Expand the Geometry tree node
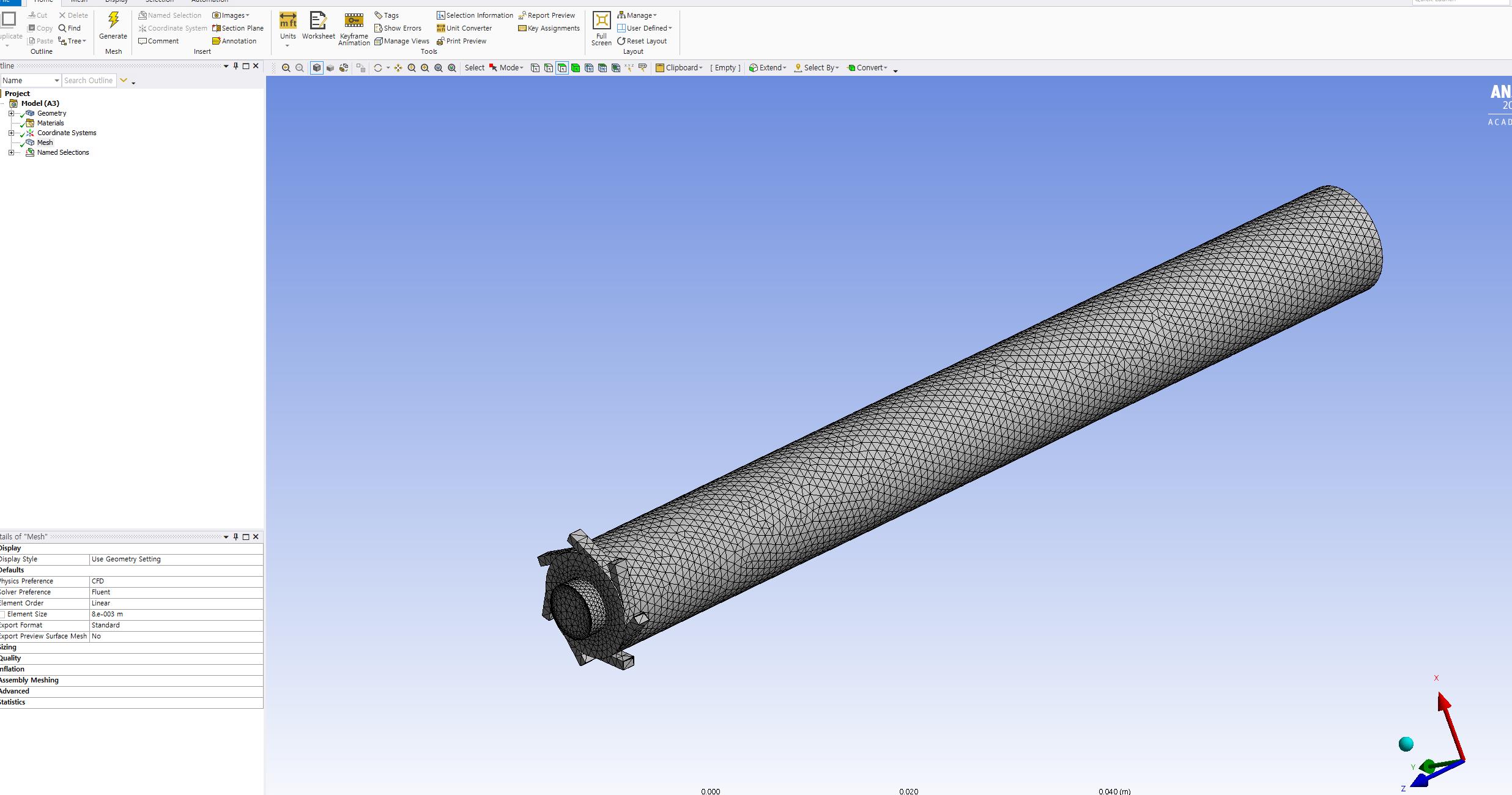The height and width of the screenshot is (795, 1512). [x=11, y=113]
